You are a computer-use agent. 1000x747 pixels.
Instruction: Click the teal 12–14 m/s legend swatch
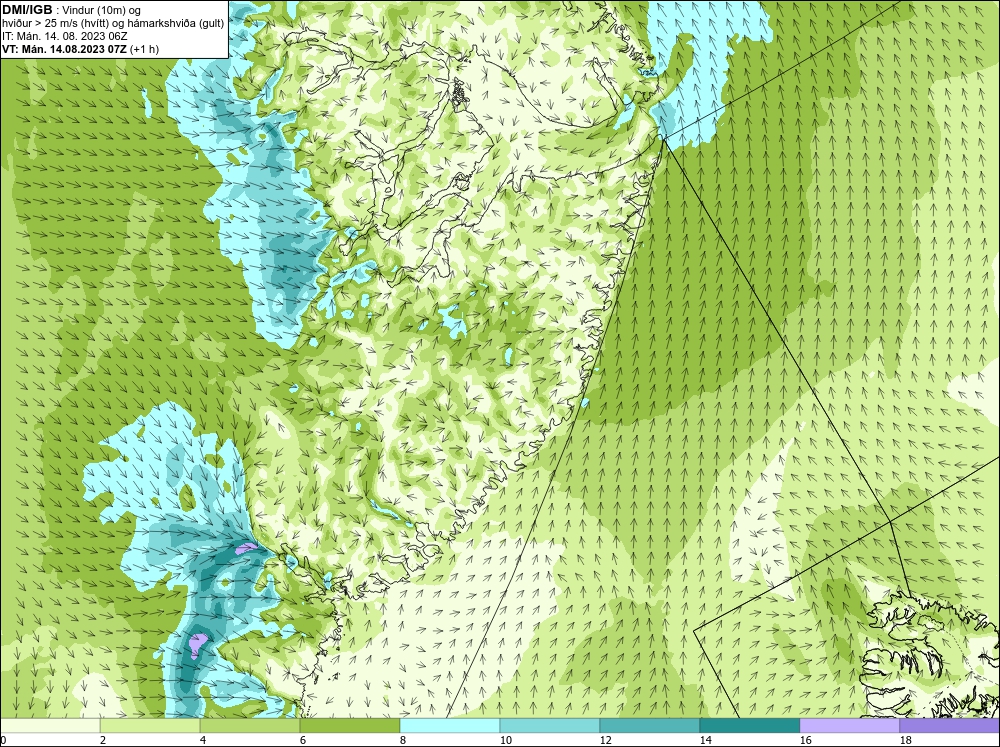click(650, 725)
